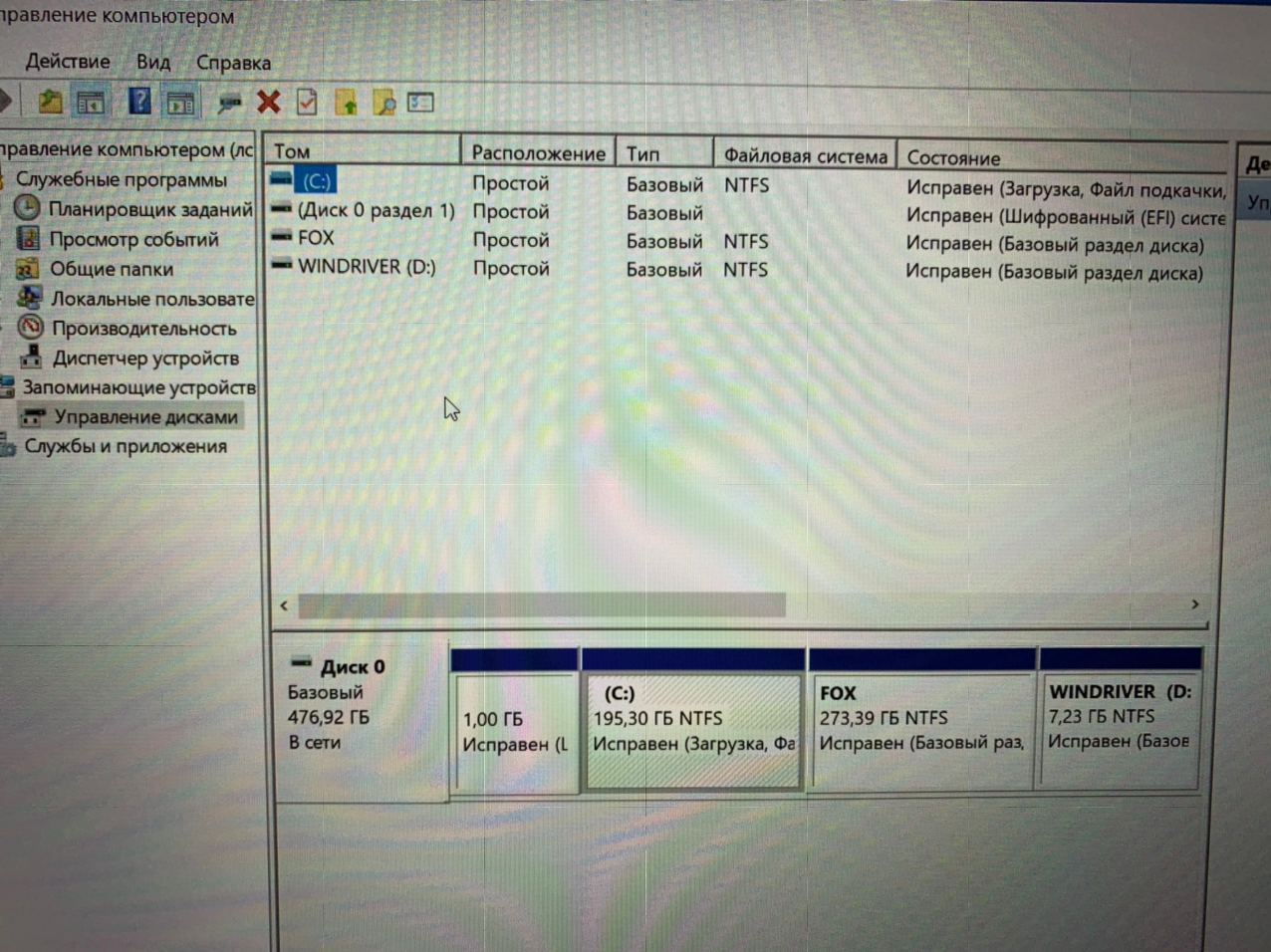This screenshot has height=952, width=1271.
Task: Select the FOX volume row name
Action: (x=317, y=237)
